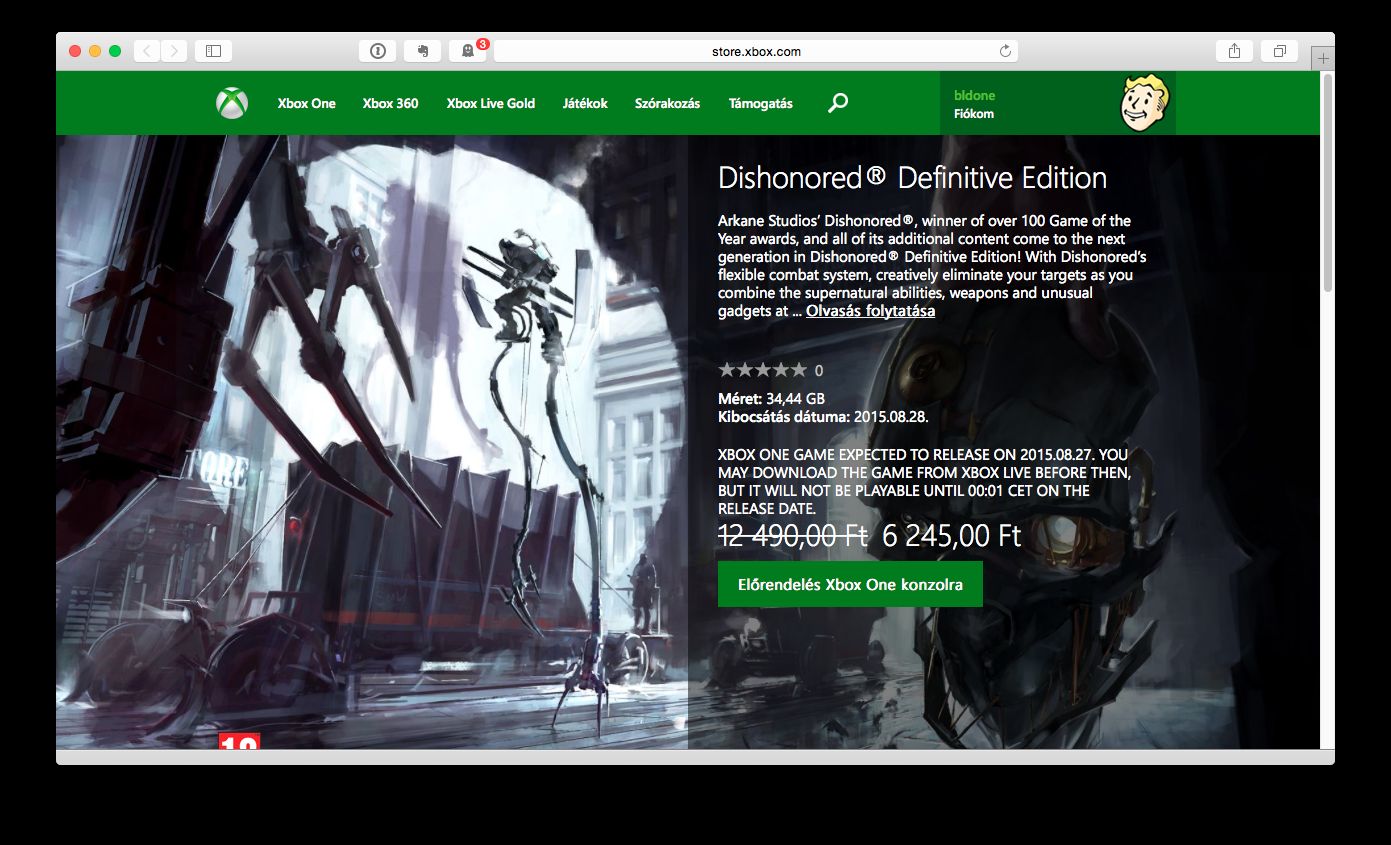
Task: Click the original price 12 490,00 Ft
Action: 793,536
